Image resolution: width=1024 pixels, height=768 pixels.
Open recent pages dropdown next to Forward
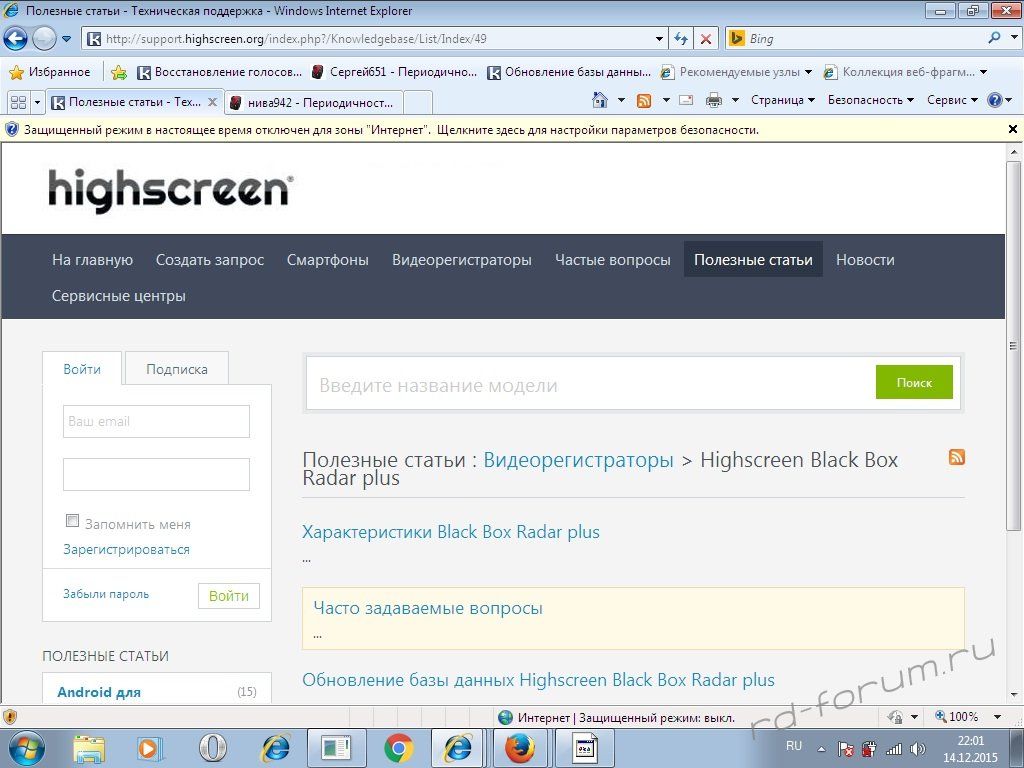click(x=67, y=39)
